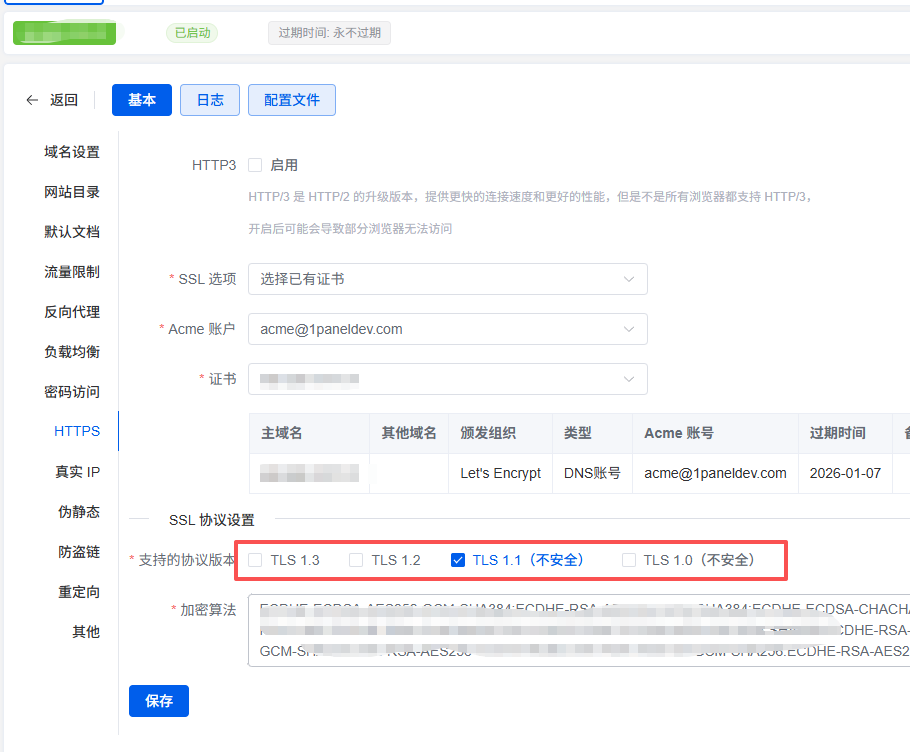Click the 保存 button

click(159, 701)
